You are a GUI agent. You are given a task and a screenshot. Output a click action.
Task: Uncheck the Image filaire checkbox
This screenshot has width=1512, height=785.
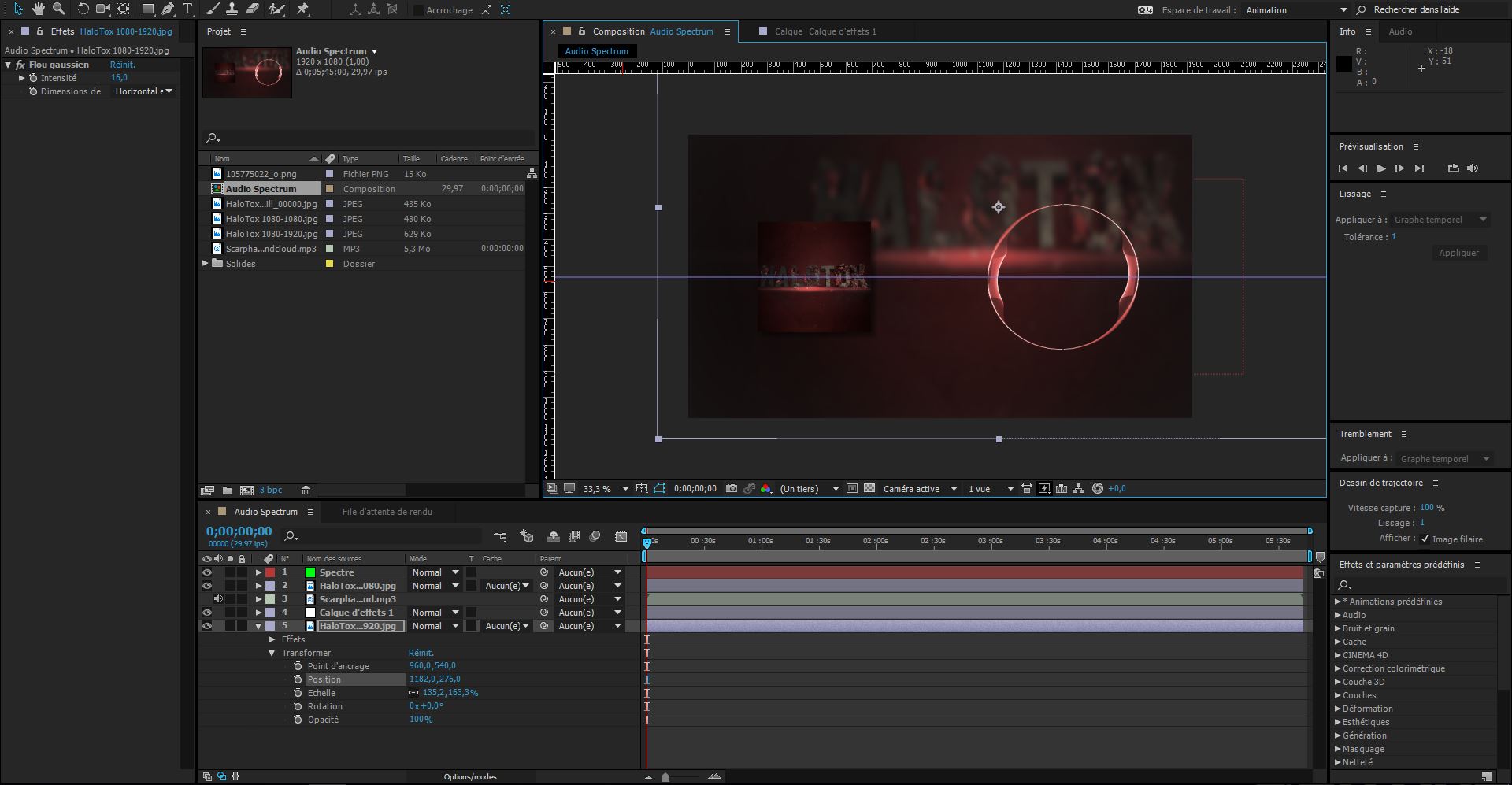coord(1425,539)
